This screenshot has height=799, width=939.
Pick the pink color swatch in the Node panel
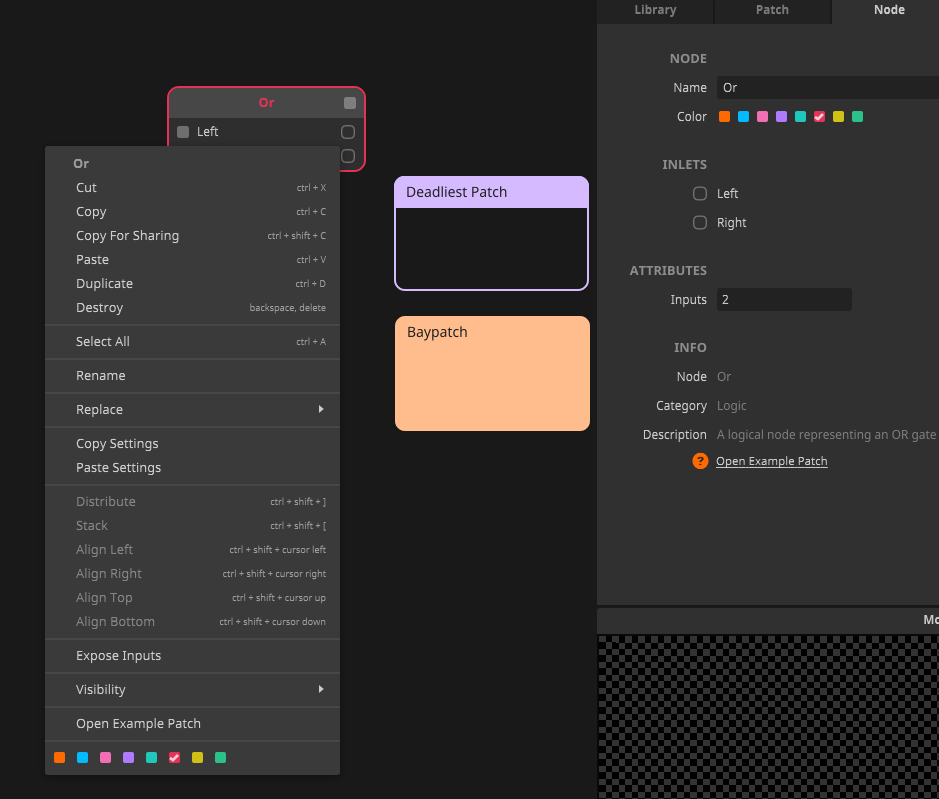(762, 117)
